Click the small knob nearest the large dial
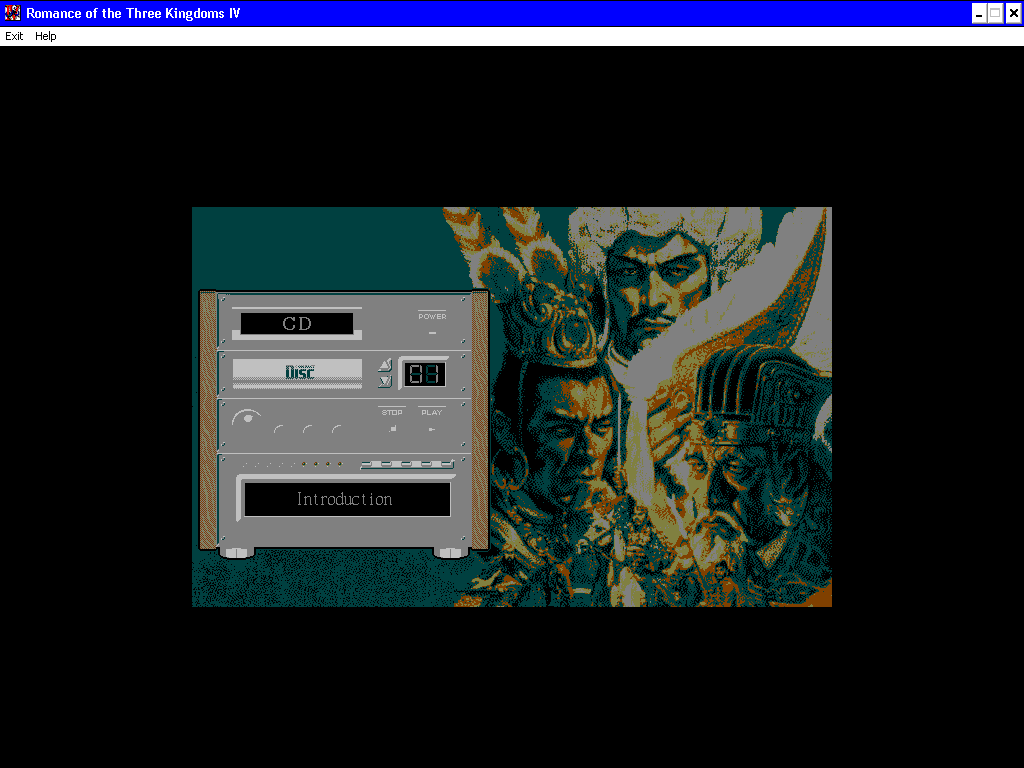The width and height of the screenshot is (1024, 768). coord(279,430)
